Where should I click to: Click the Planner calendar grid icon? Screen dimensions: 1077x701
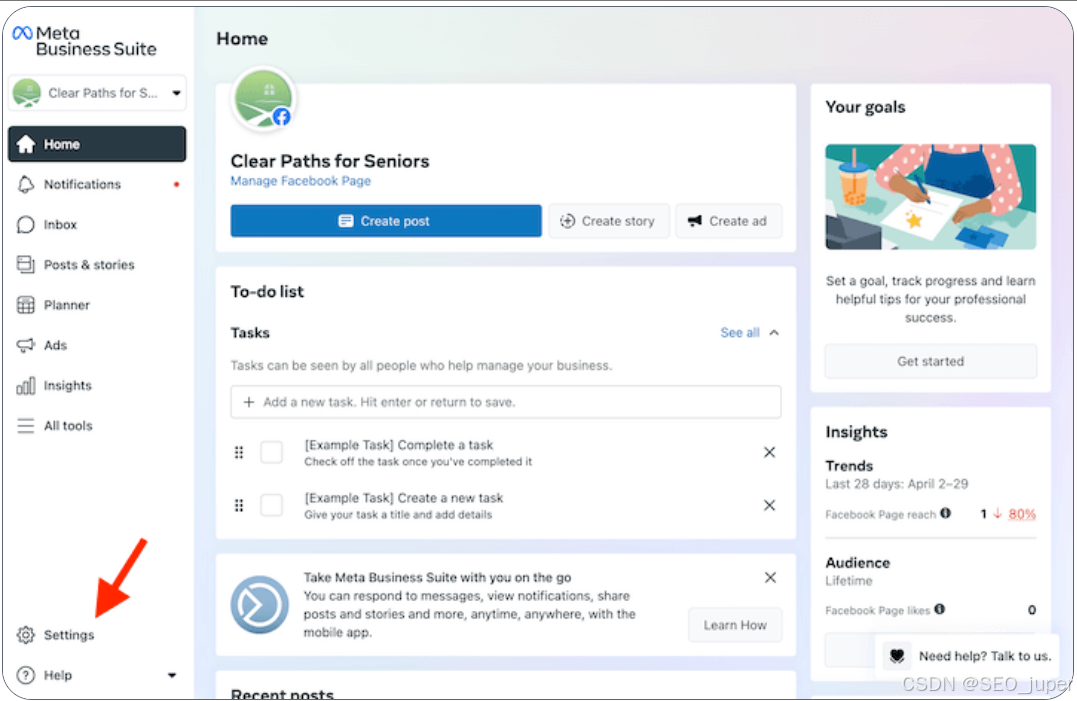point(26,305)
